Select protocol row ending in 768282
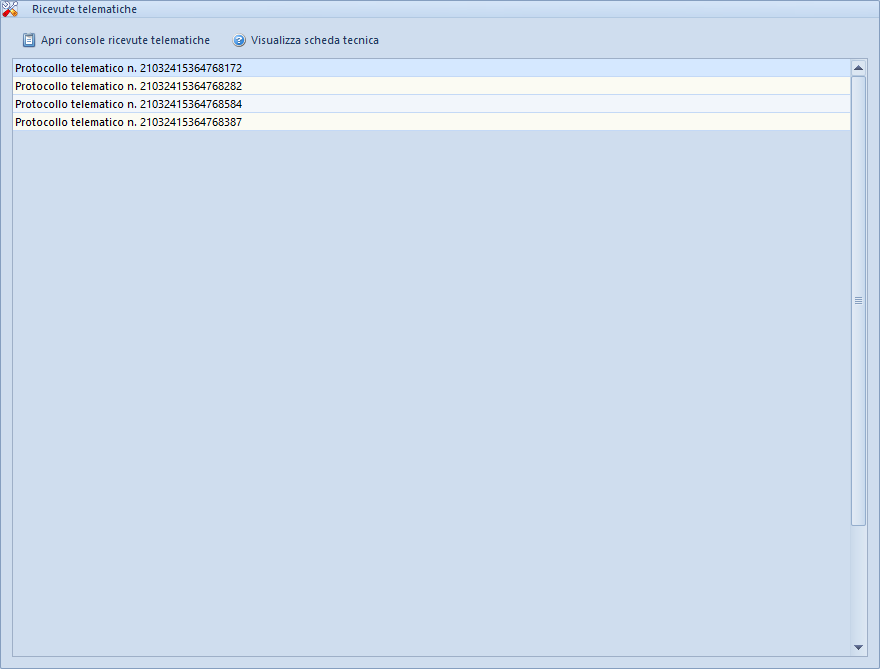This screenshot has height=669, width=880. pos(128,86)
